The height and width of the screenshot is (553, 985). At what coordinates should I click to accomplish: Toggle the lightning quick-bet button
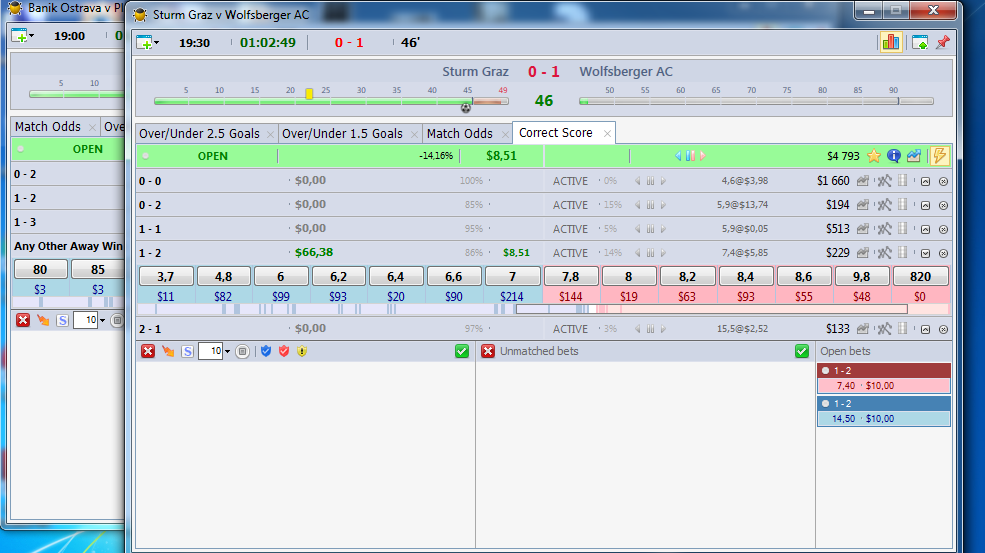click(x=939, y=156)
